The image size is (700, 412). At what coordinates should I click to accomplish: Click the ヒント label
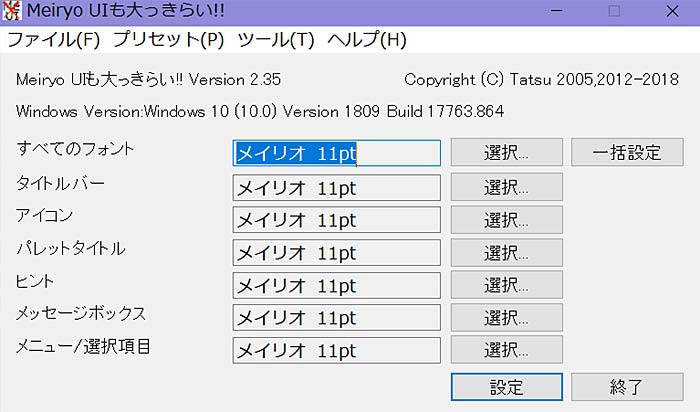35,281
